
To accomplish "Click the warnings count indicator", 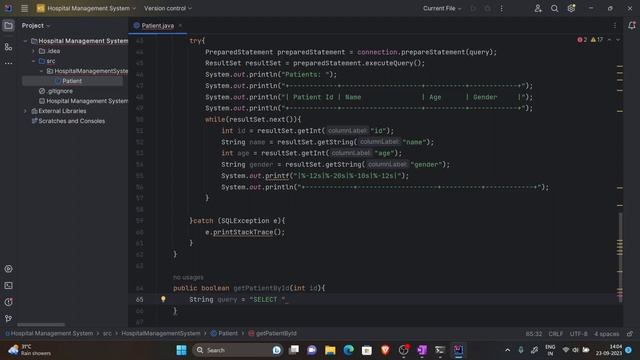I will tap(597, 40).
